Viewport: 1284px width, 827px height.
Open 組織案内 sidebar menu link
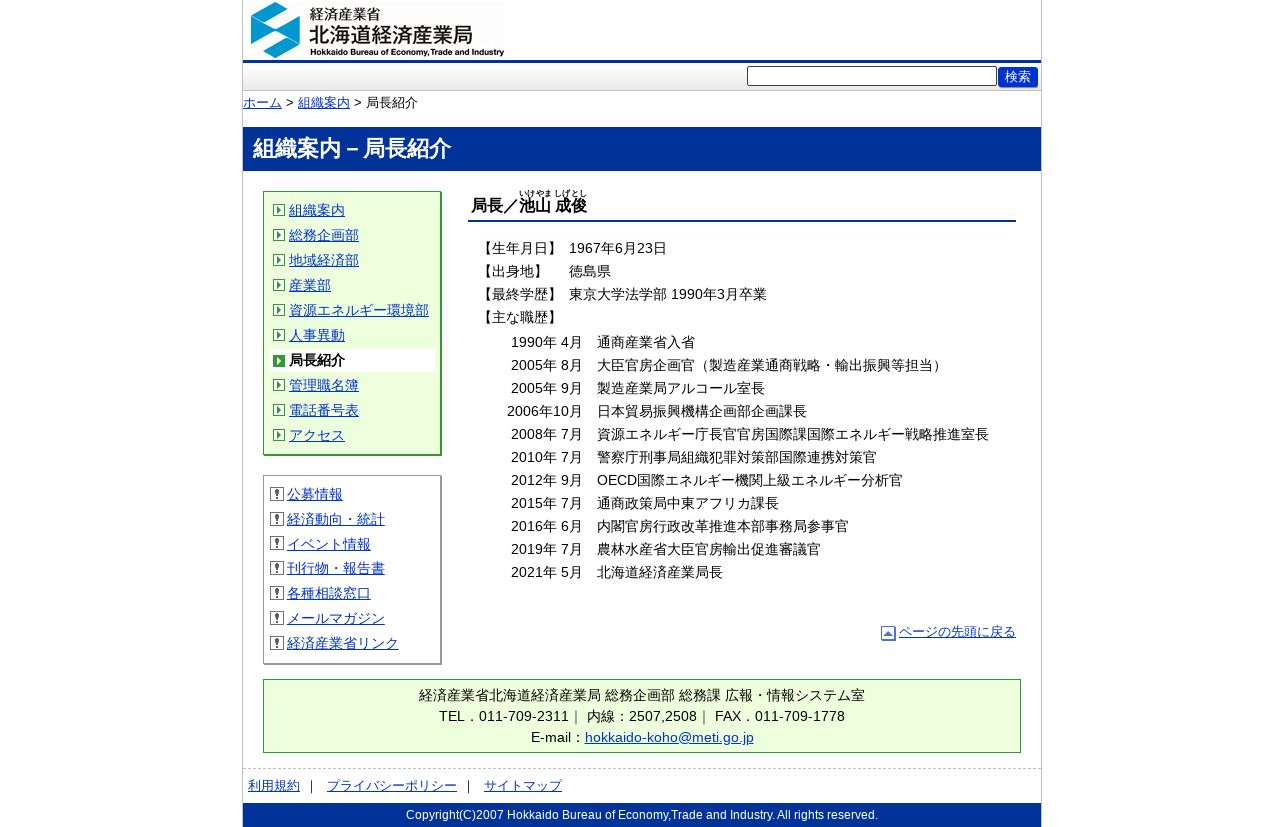click(317, 210)
